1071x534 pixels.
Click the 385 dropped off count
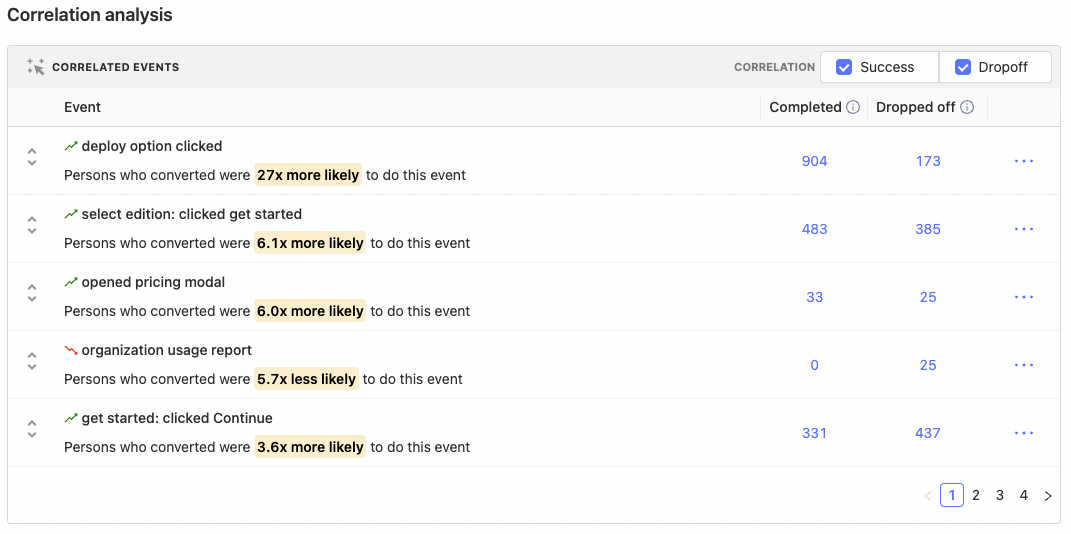pyautogui.click(x=928, y=229)
